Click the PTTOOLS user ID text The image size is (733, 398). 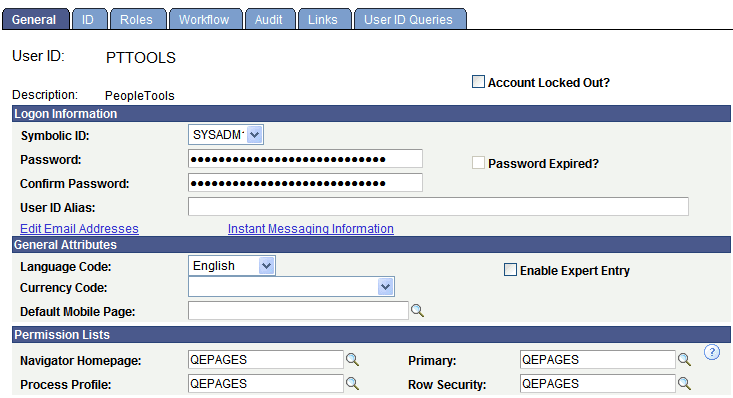[141, 58]
